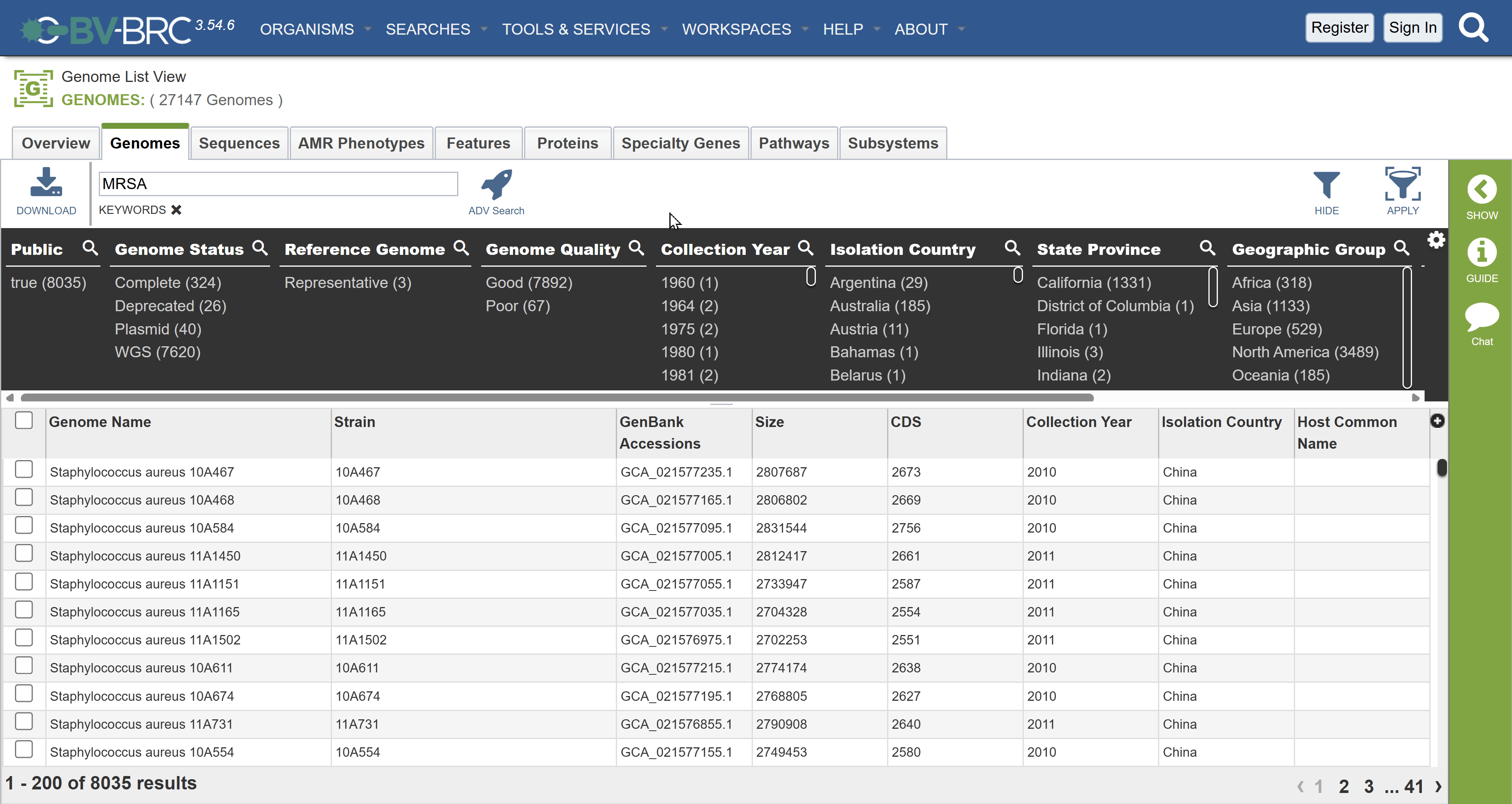1512x804 pixels.
Task: Tick checkbox for Staphylococcus aureus 11A1450
Action: point(24,553)
